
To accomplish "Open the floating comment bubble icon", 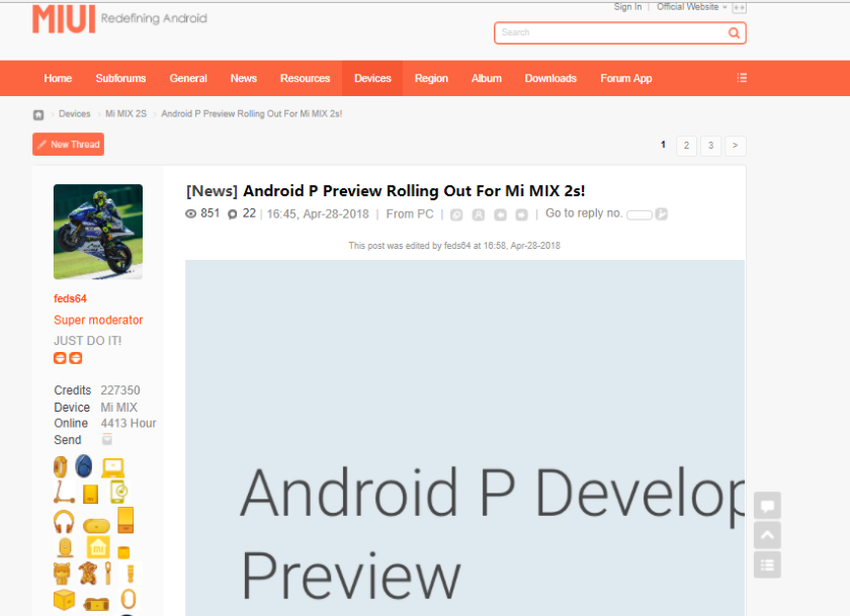I will click(767, 505).
